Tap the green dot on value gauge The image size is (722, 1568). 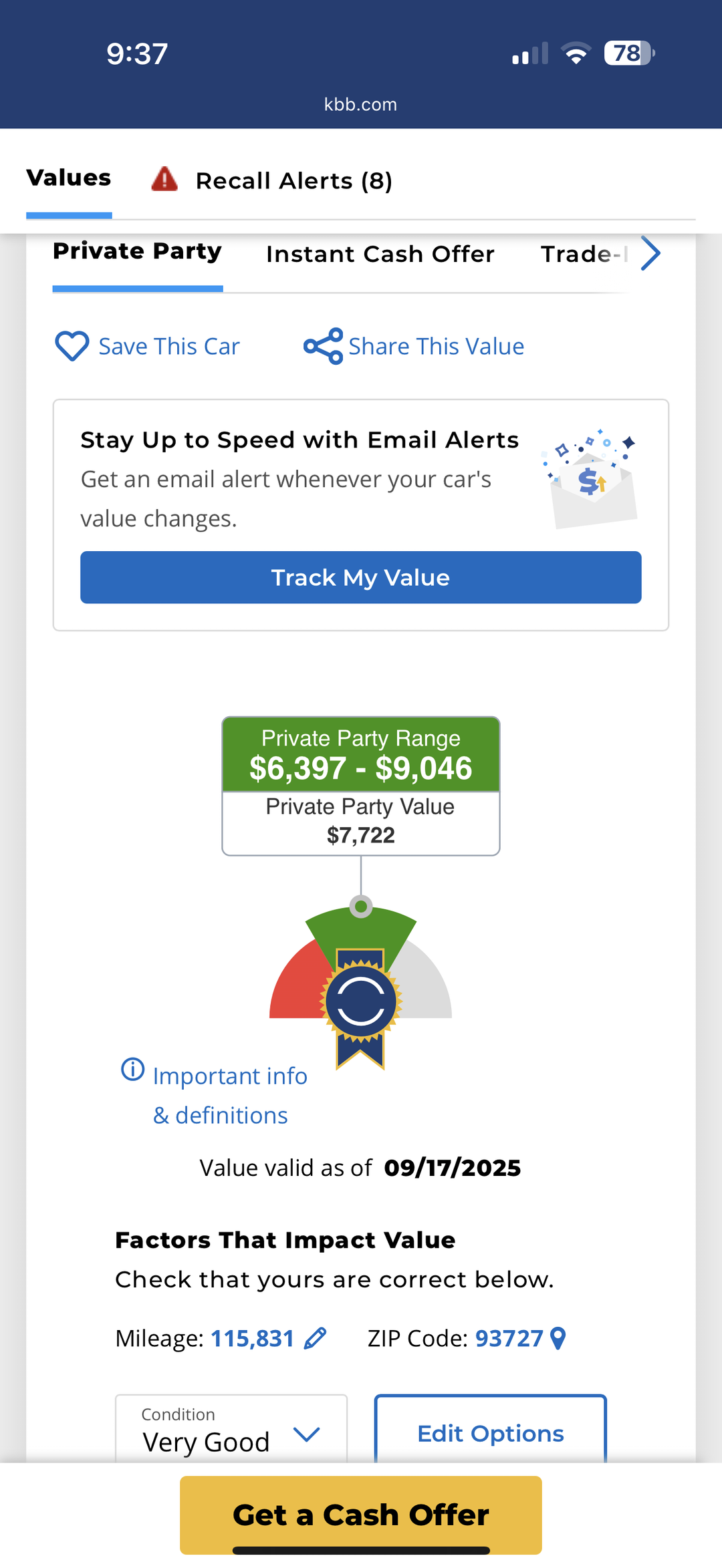click(x=361, y=907)
